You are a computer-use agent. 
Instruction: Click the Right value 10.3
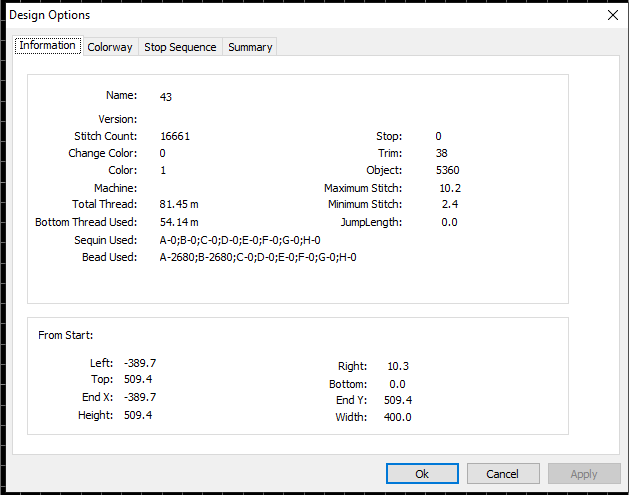[398, 366]
